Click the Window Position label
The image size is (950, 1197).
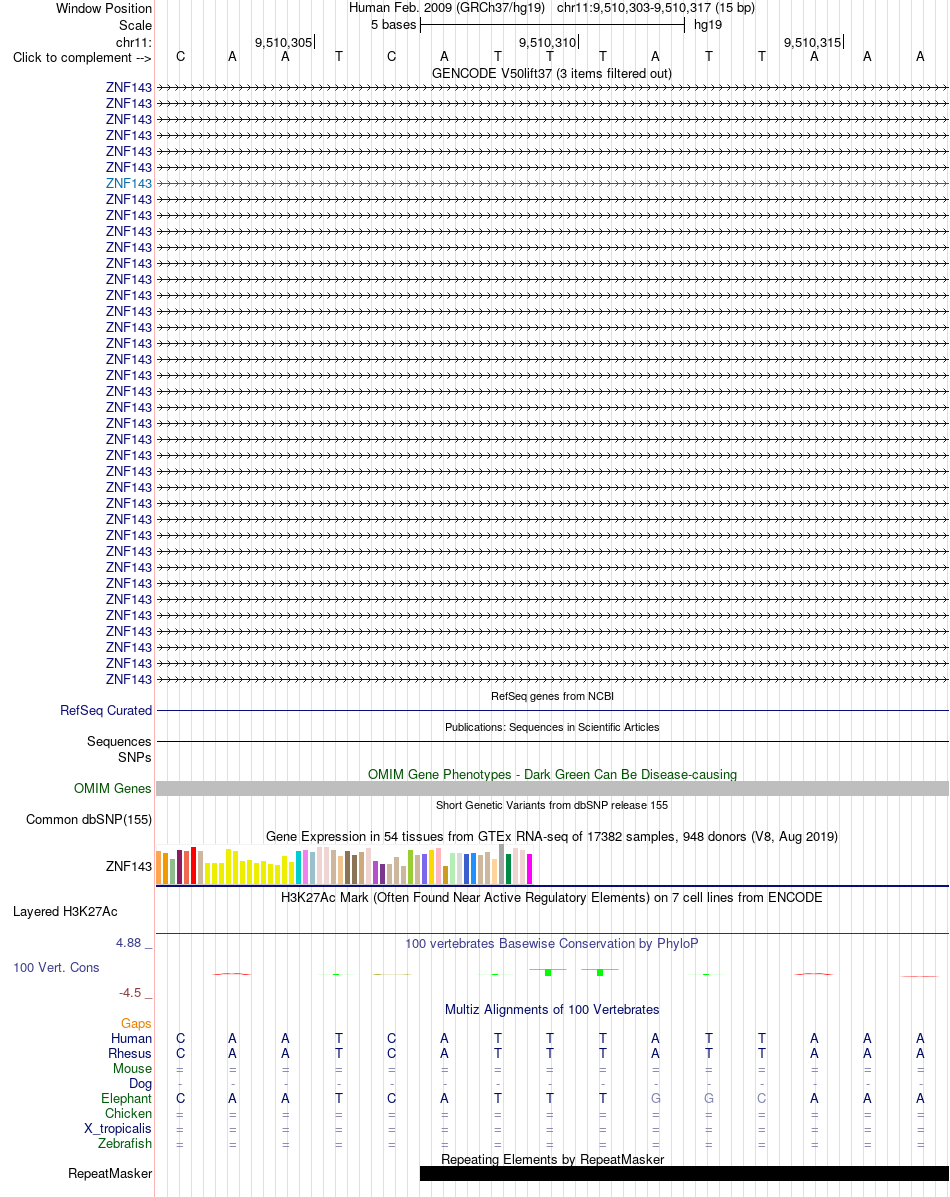(x=104, y=8)
